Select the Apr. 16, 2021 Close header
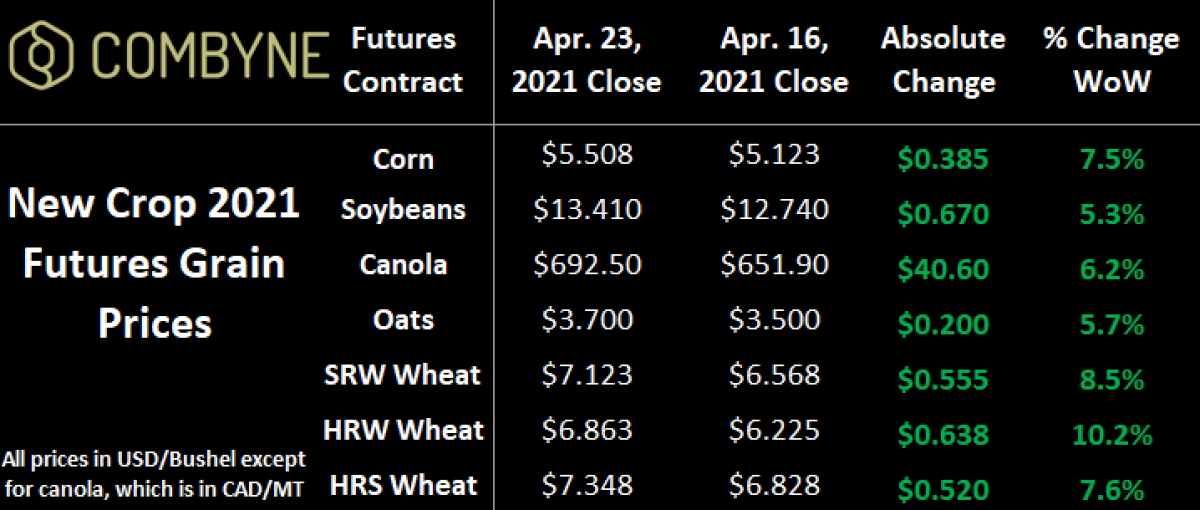Screen dimensions: 1200x510 (773, 60)
